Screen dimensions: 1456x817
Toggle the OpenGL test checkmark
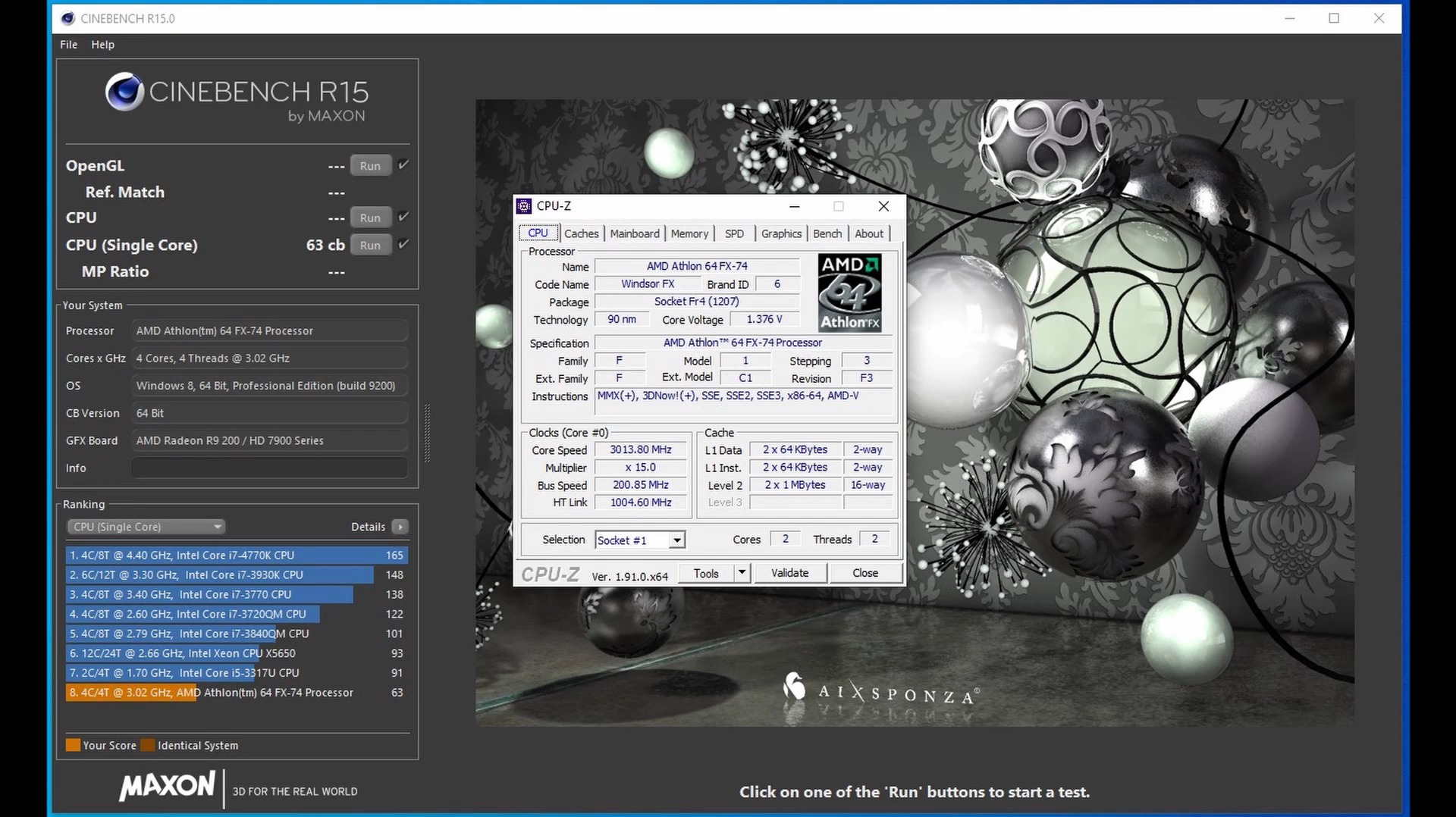coord(403,164)
